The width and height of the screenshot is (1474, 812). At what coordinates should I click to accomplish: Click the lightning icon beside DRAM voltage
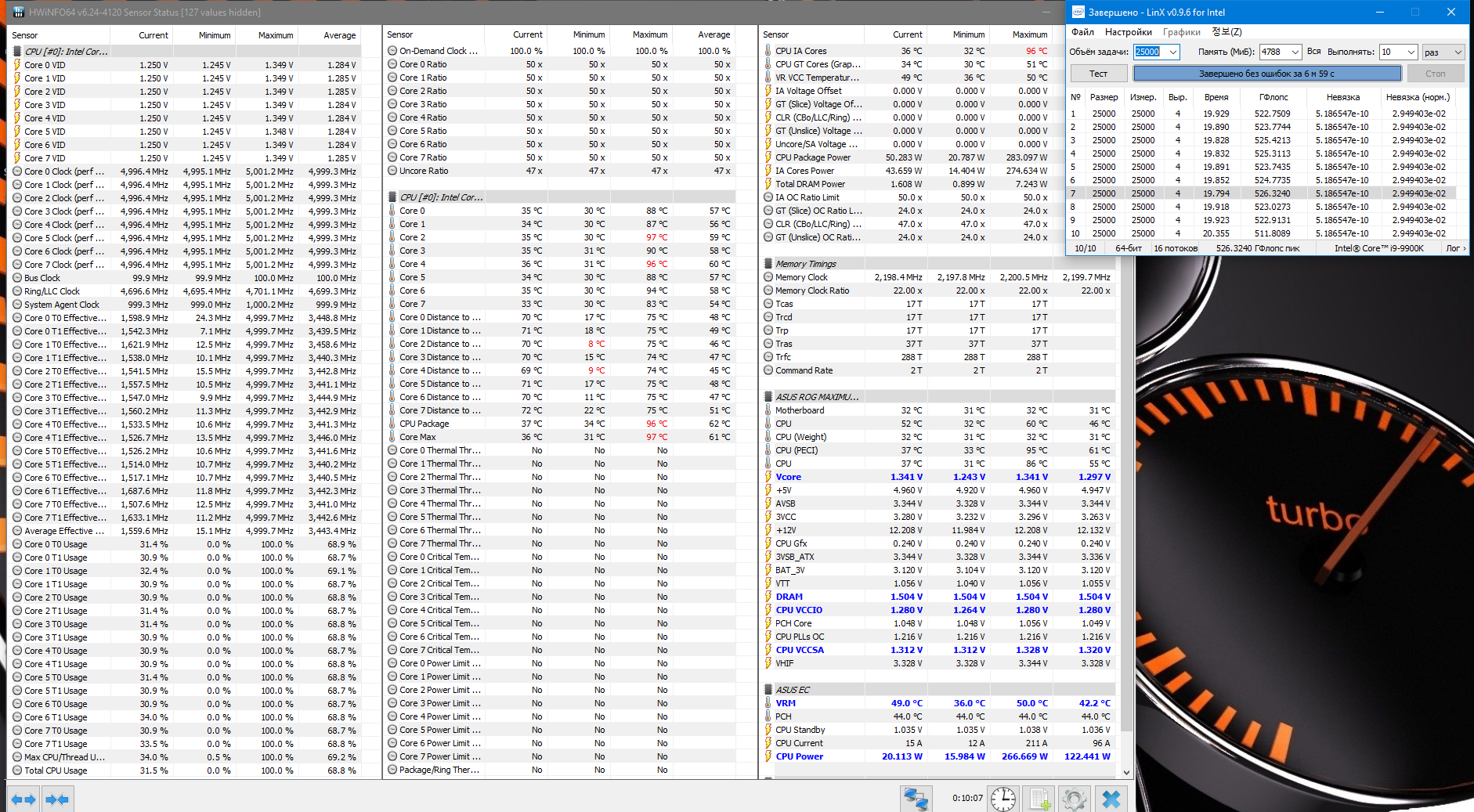pyautogui.click(x=768, y=597)
